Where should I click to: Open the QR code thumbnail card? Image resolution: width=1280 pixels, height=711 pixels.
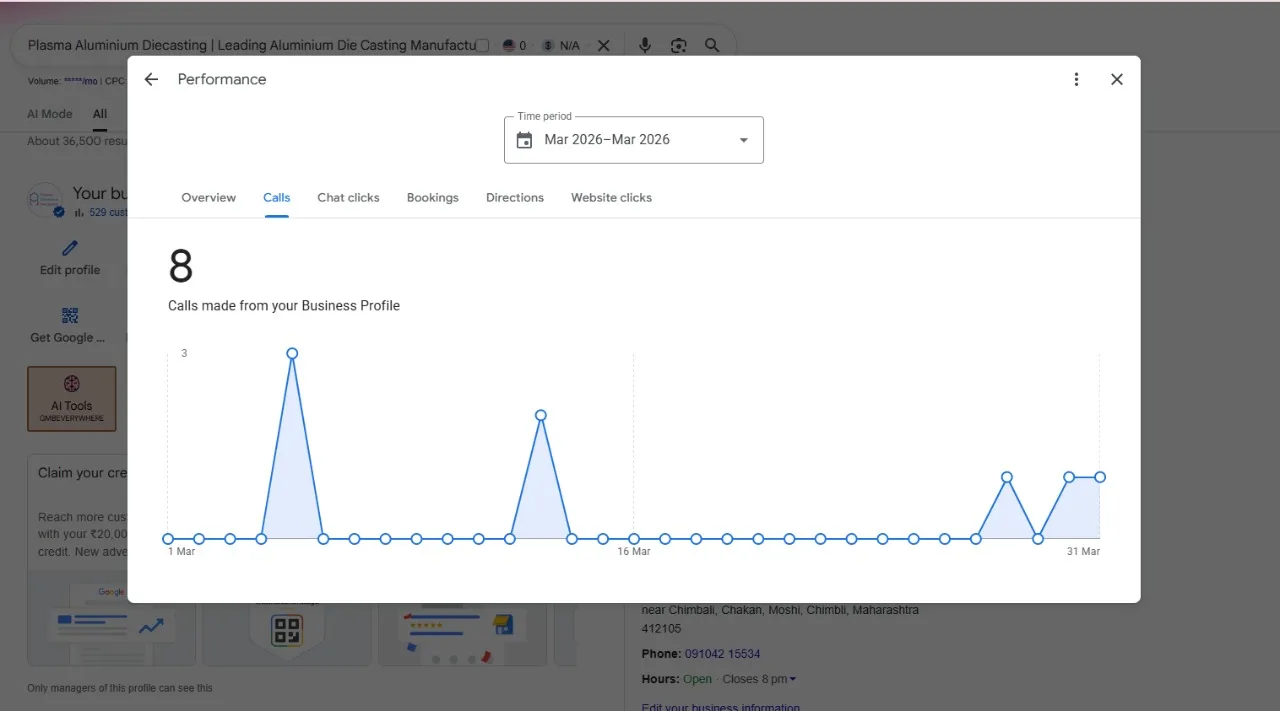[x=288, y=632]
